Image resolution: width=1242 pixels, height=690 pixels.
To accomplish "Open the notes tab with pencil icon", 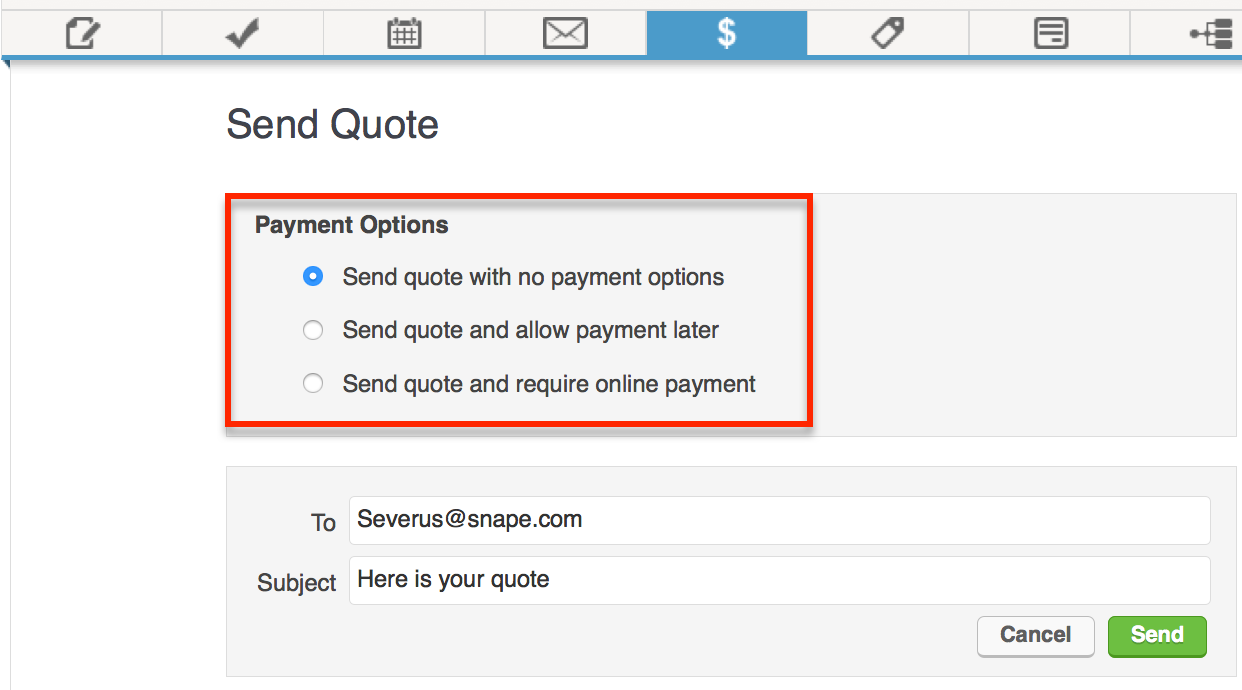I will click(82, 34).
